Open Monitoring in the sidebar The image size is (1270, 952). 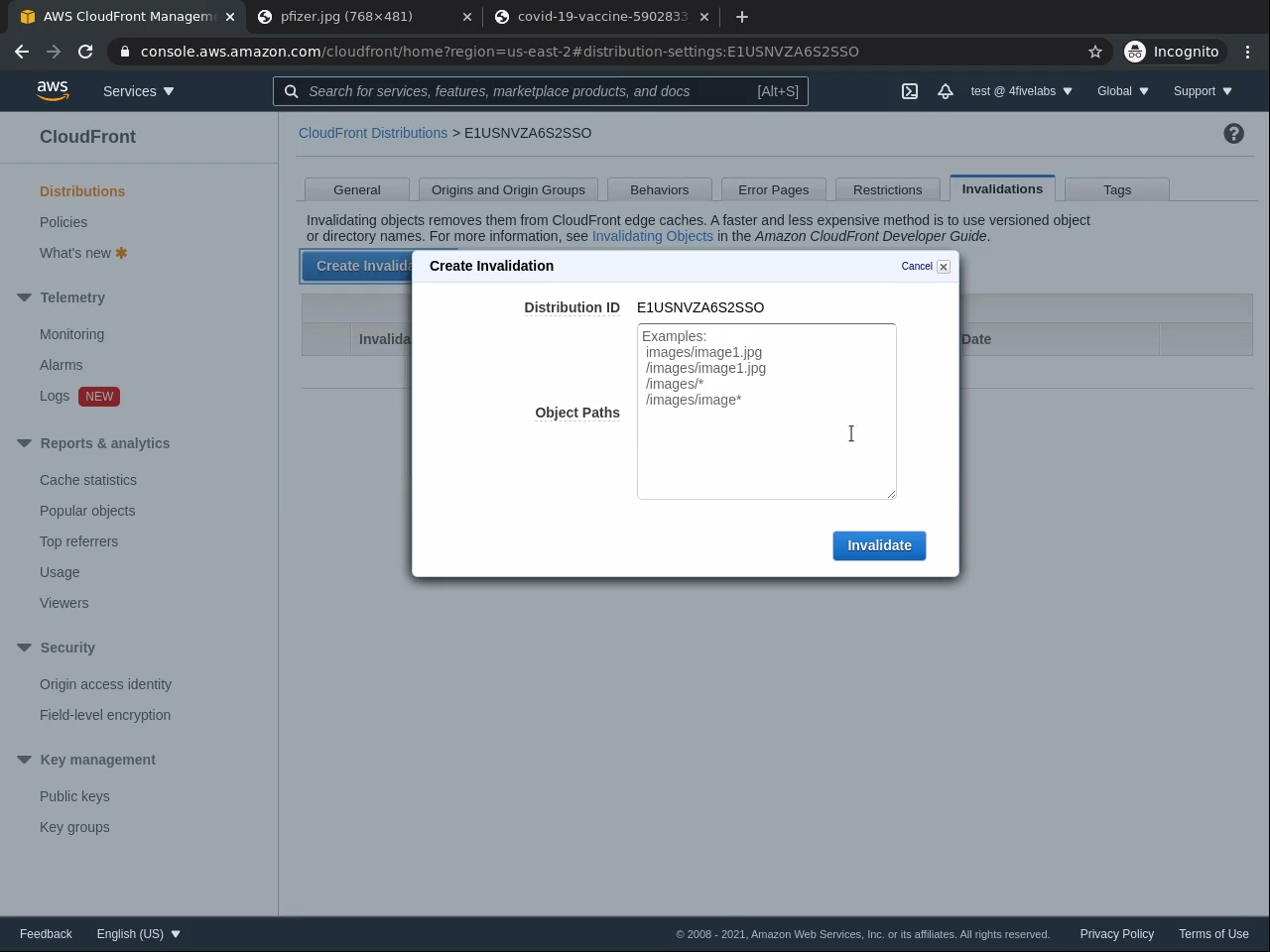[x=71, y=334]
